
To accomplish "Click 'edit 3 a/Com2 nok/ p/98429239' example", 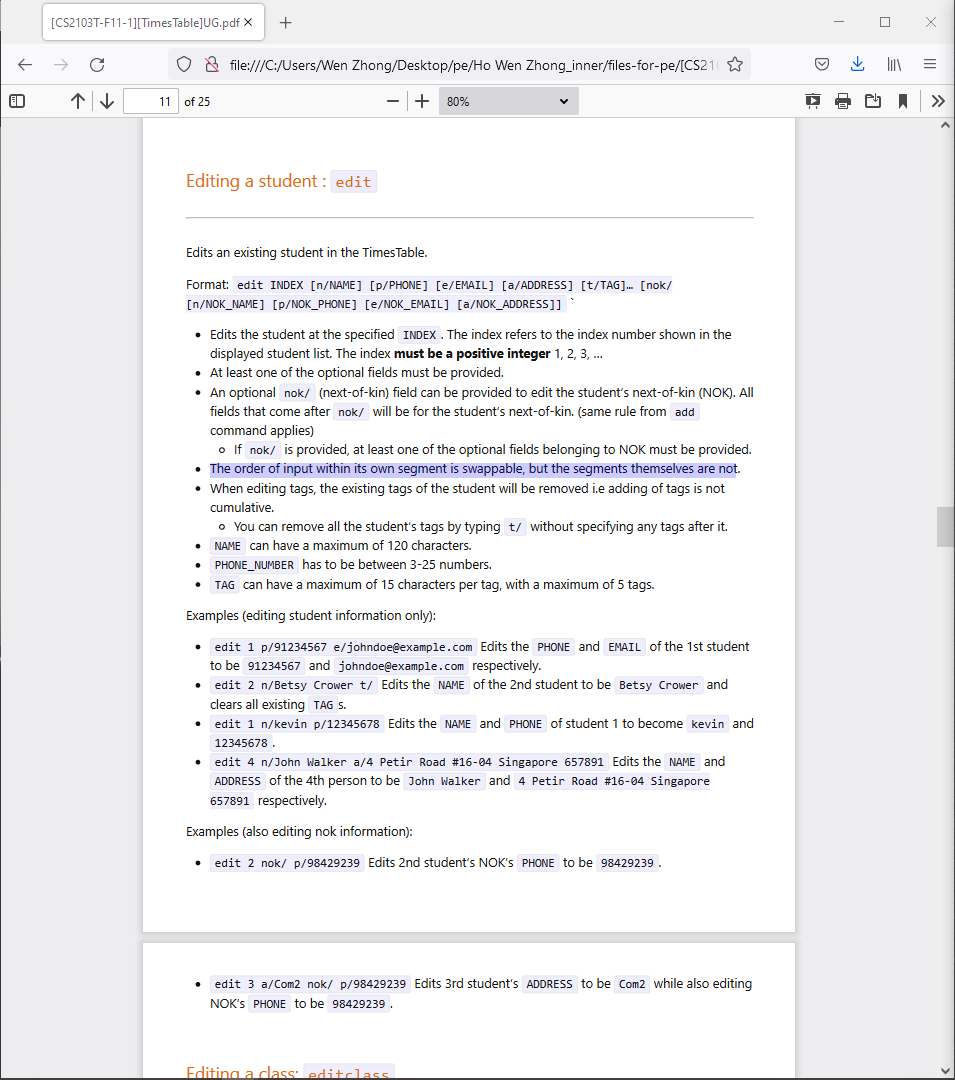I will tap(310, 984).
